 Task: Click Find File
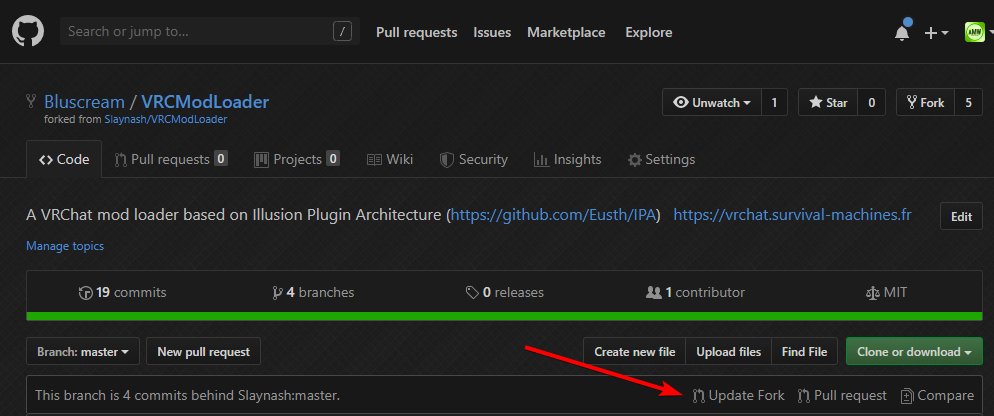pyautogui.click(x=804, y=351)
